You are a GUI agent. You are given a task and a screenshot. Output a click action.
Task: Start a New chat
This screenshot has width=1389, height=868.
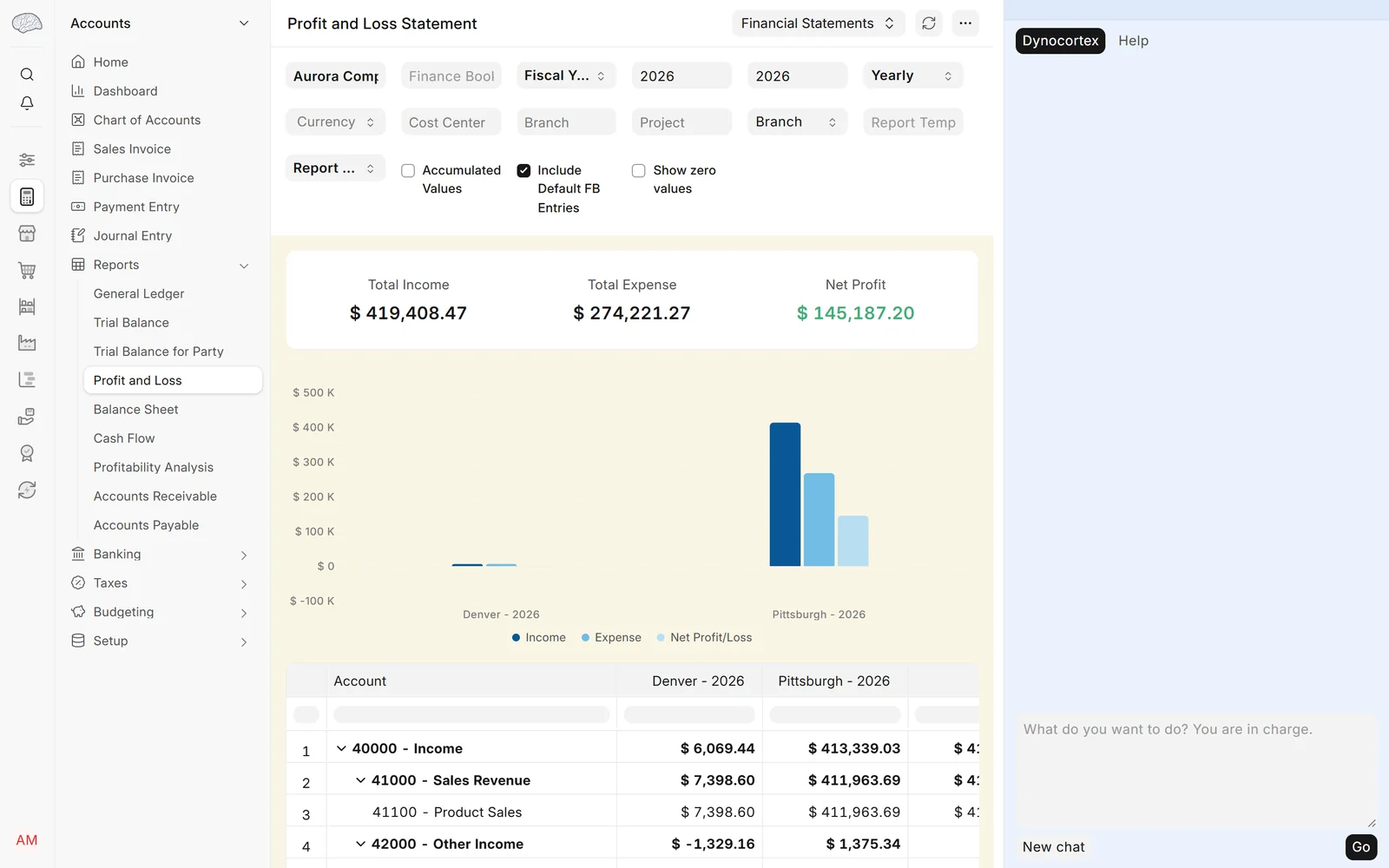(x=1053, y=847)
